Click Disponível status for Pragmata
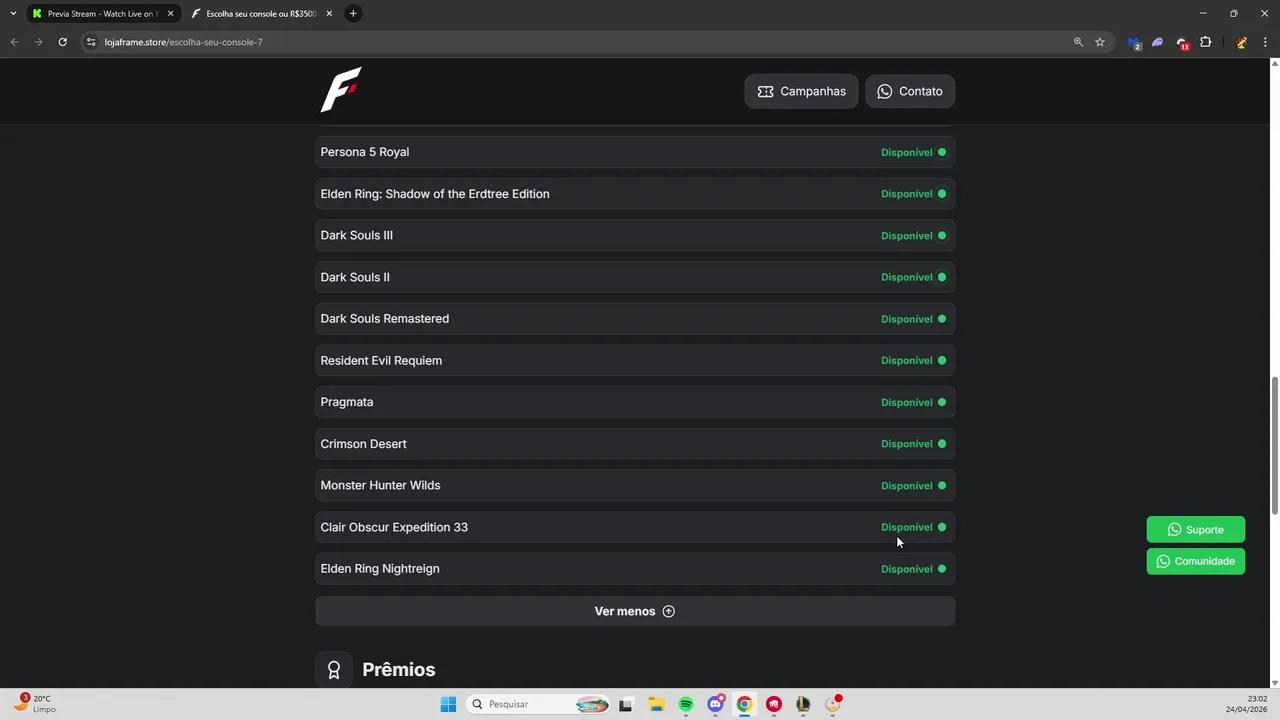The image size is (1280, 720). pos(913,402)
